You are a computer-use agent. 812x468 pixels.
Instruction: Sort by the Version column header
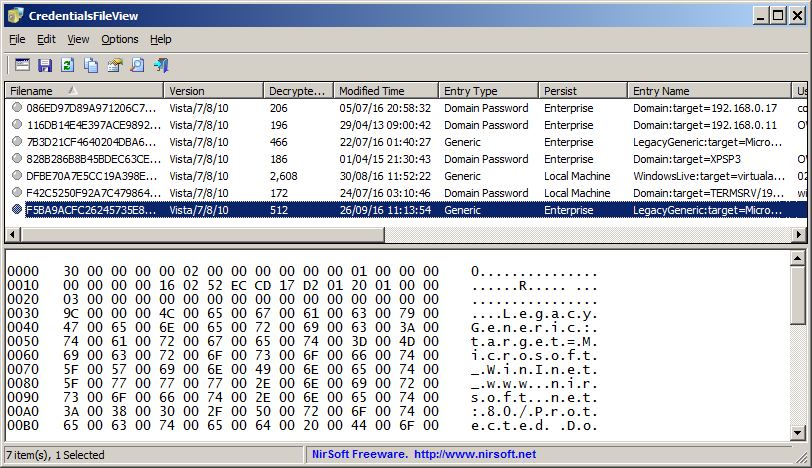[x=213, y=91]
